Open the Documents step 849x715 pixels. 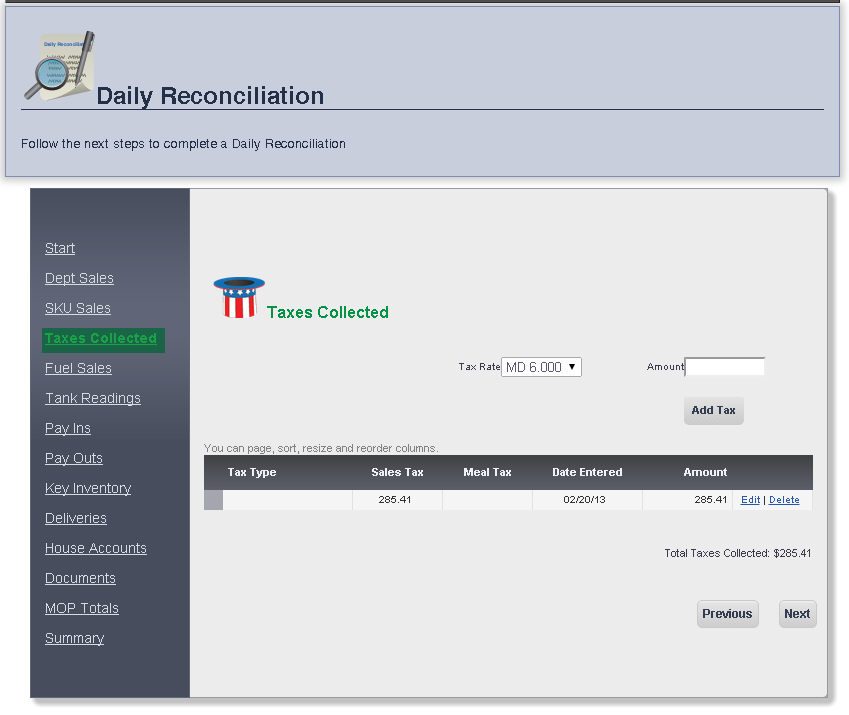coord(80,578)
